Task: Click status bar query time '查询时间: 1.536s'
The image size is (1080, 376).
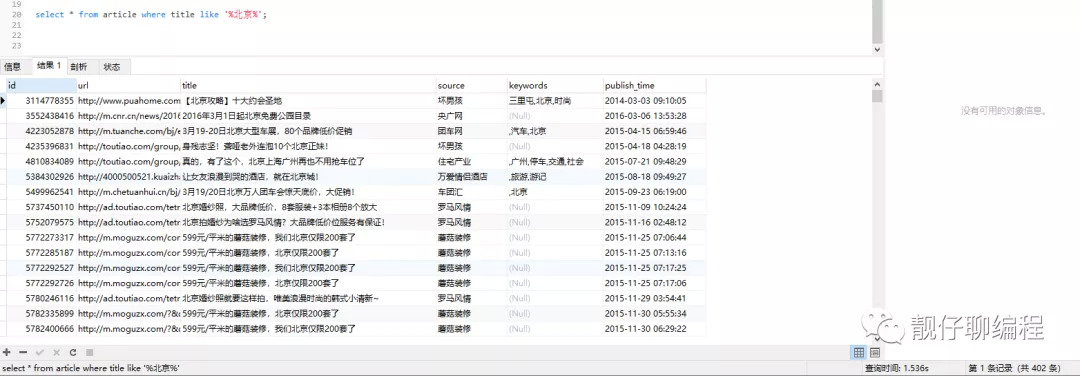Action: [897, 368]
